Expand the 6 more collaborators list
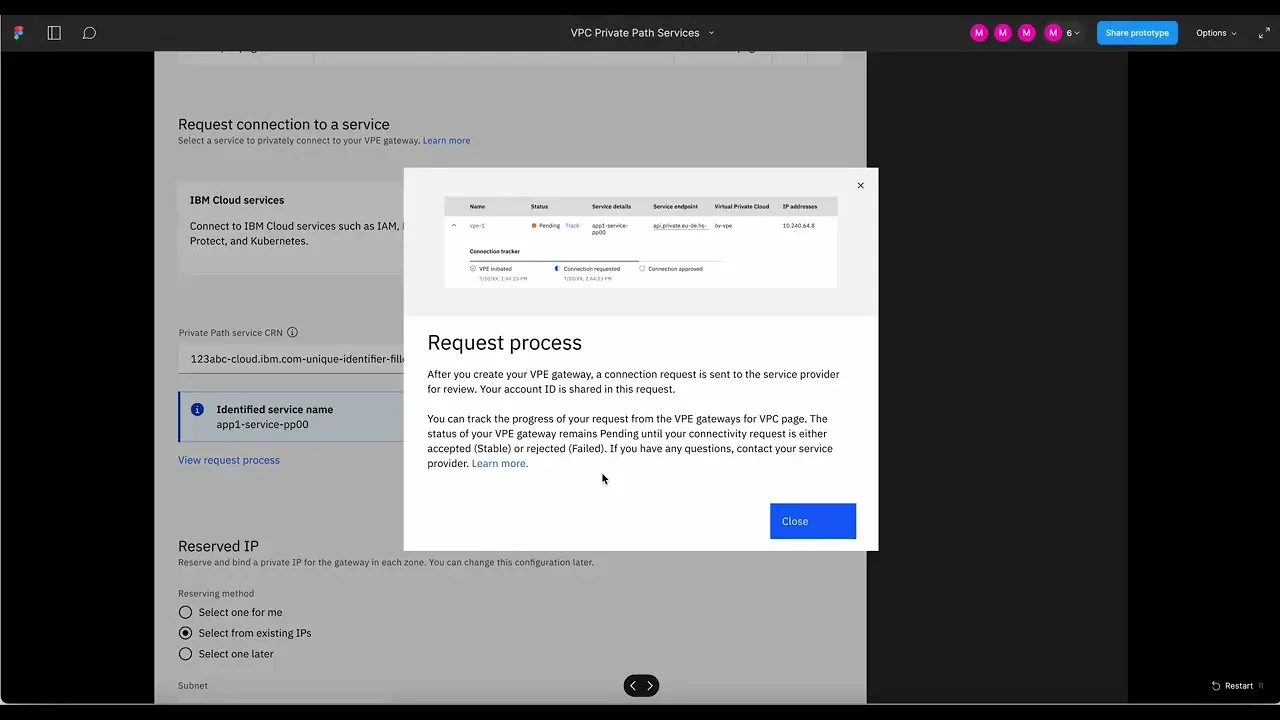 pyautogui.click(x=1072, y=33)
